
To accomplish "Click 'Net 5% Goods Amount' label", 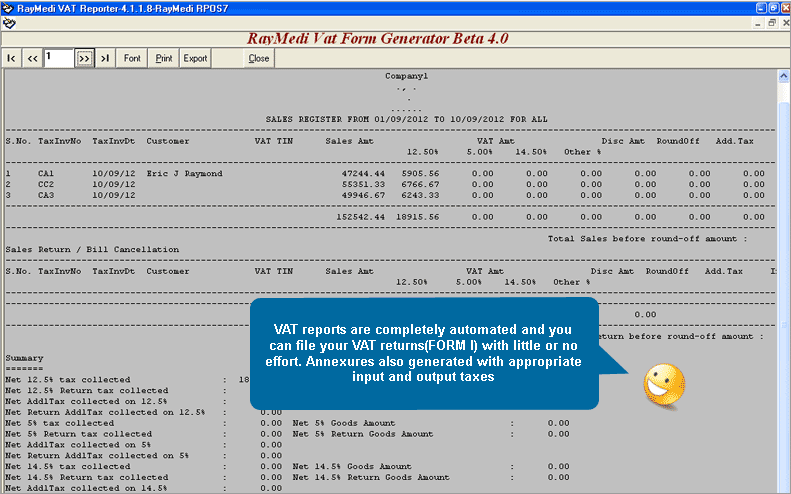I will point(344,423).
